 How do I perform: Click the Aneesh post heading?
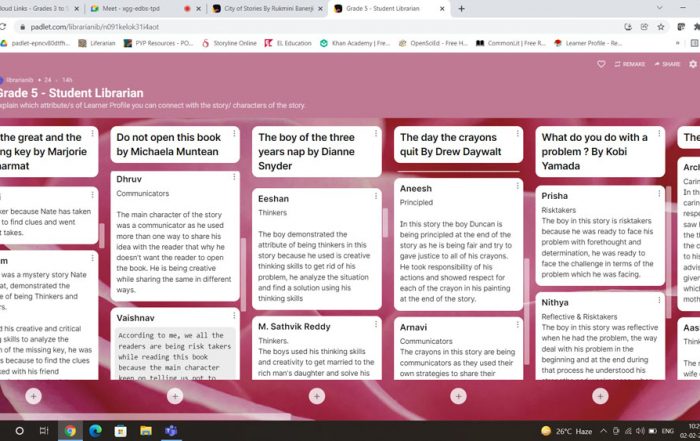click(x=416, y=188)
